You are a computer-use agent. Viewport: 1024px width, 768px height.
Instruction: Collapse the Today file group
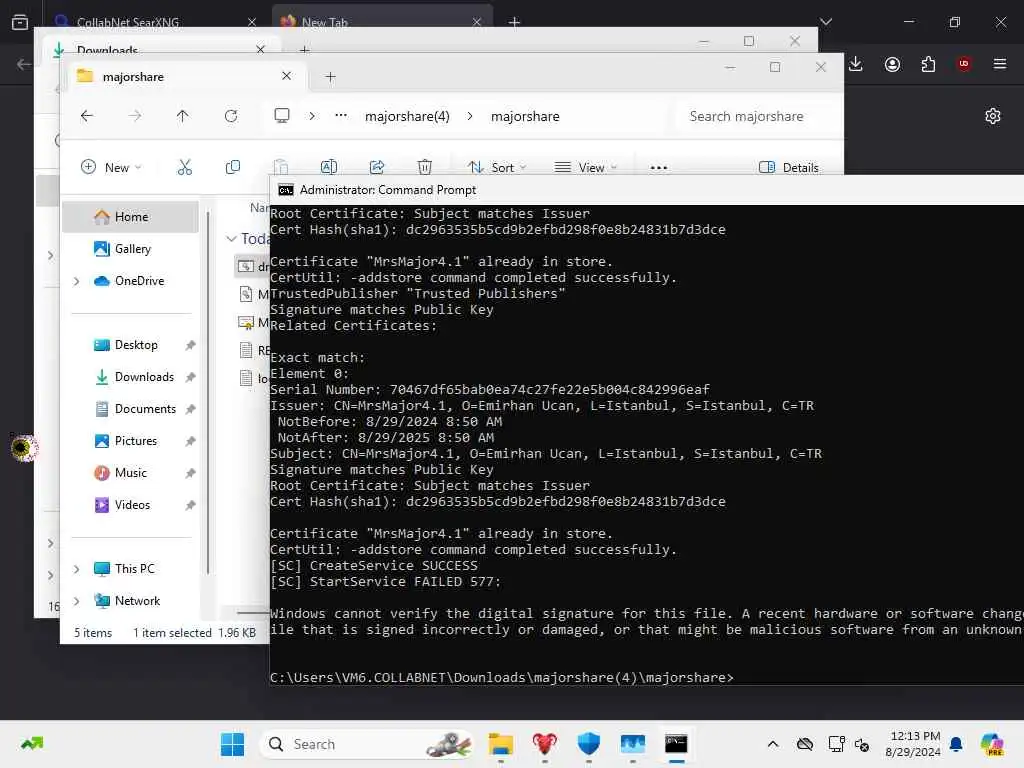231,238
